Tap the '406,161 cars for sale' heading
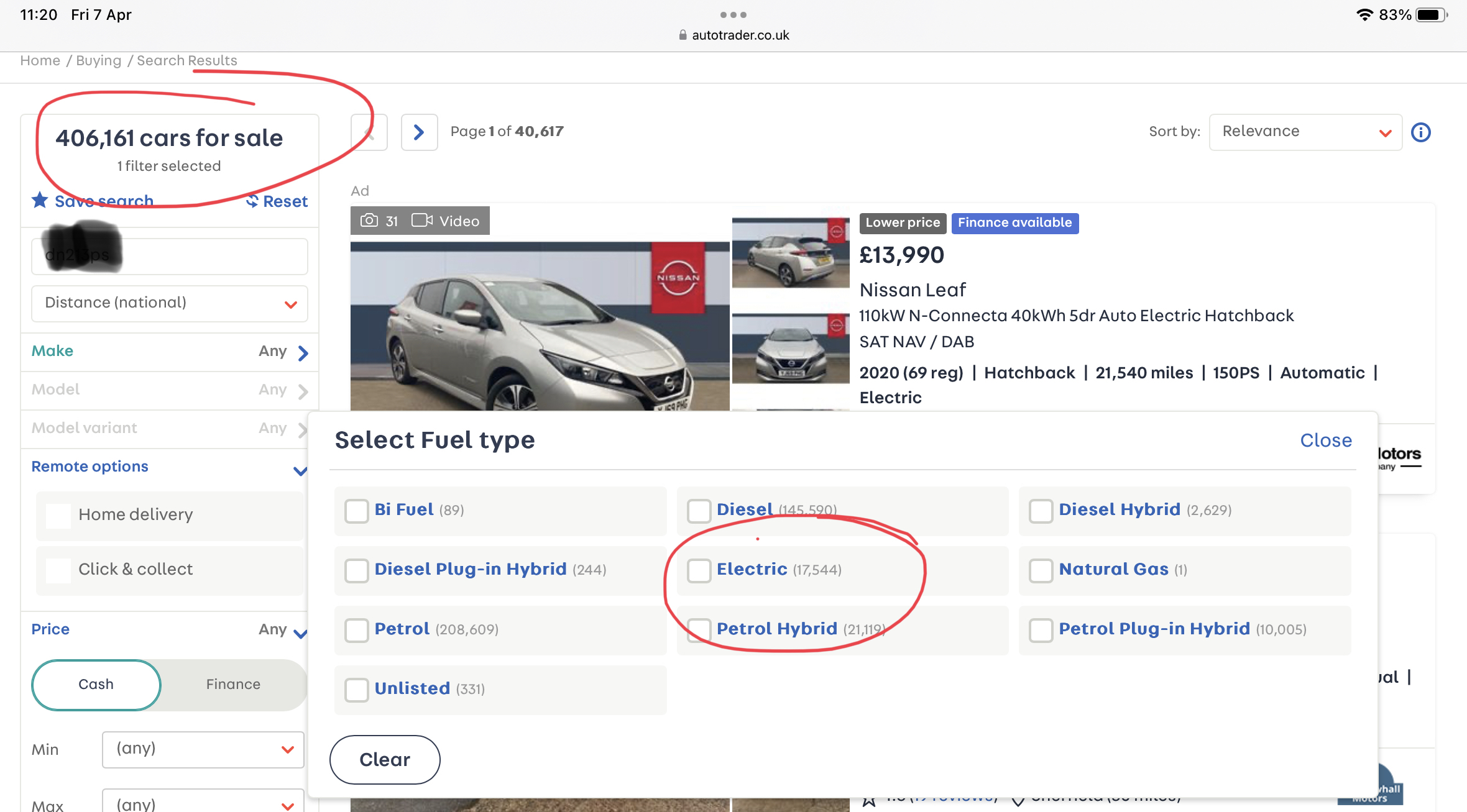Viewport: 1467px width, 812px height. tap(169, 138)
